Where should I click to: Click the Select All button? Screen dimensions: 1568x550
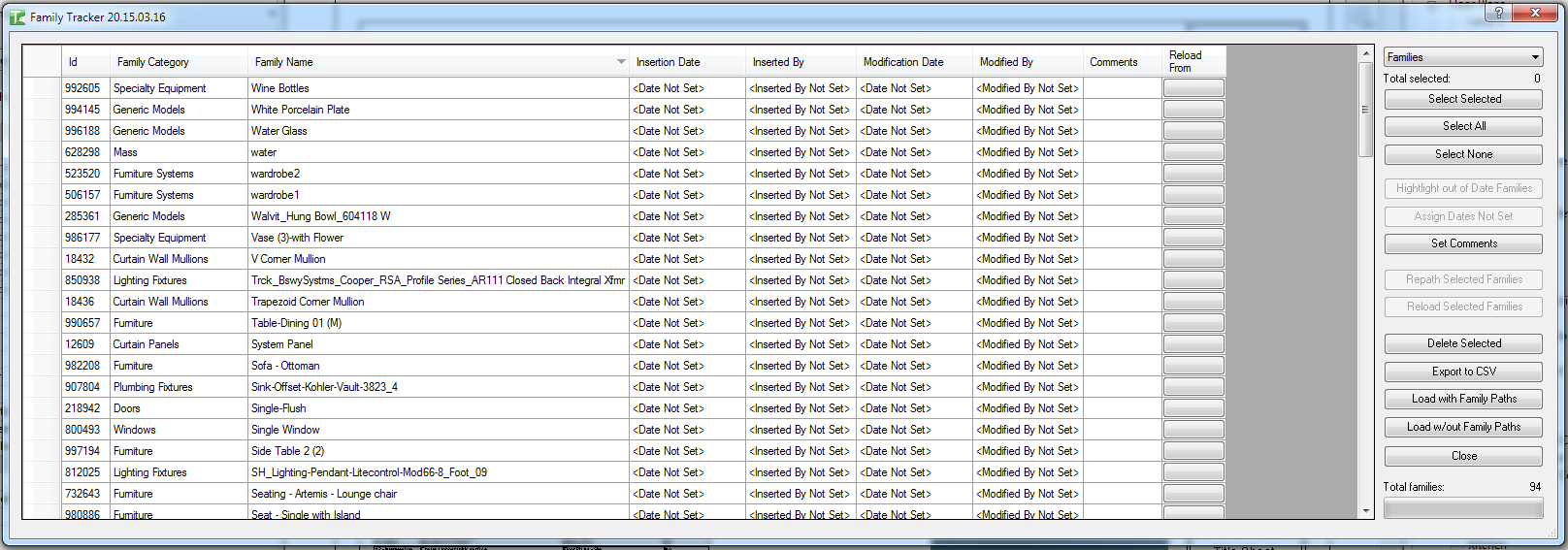pyautogui.click(x=1463, y=126)
